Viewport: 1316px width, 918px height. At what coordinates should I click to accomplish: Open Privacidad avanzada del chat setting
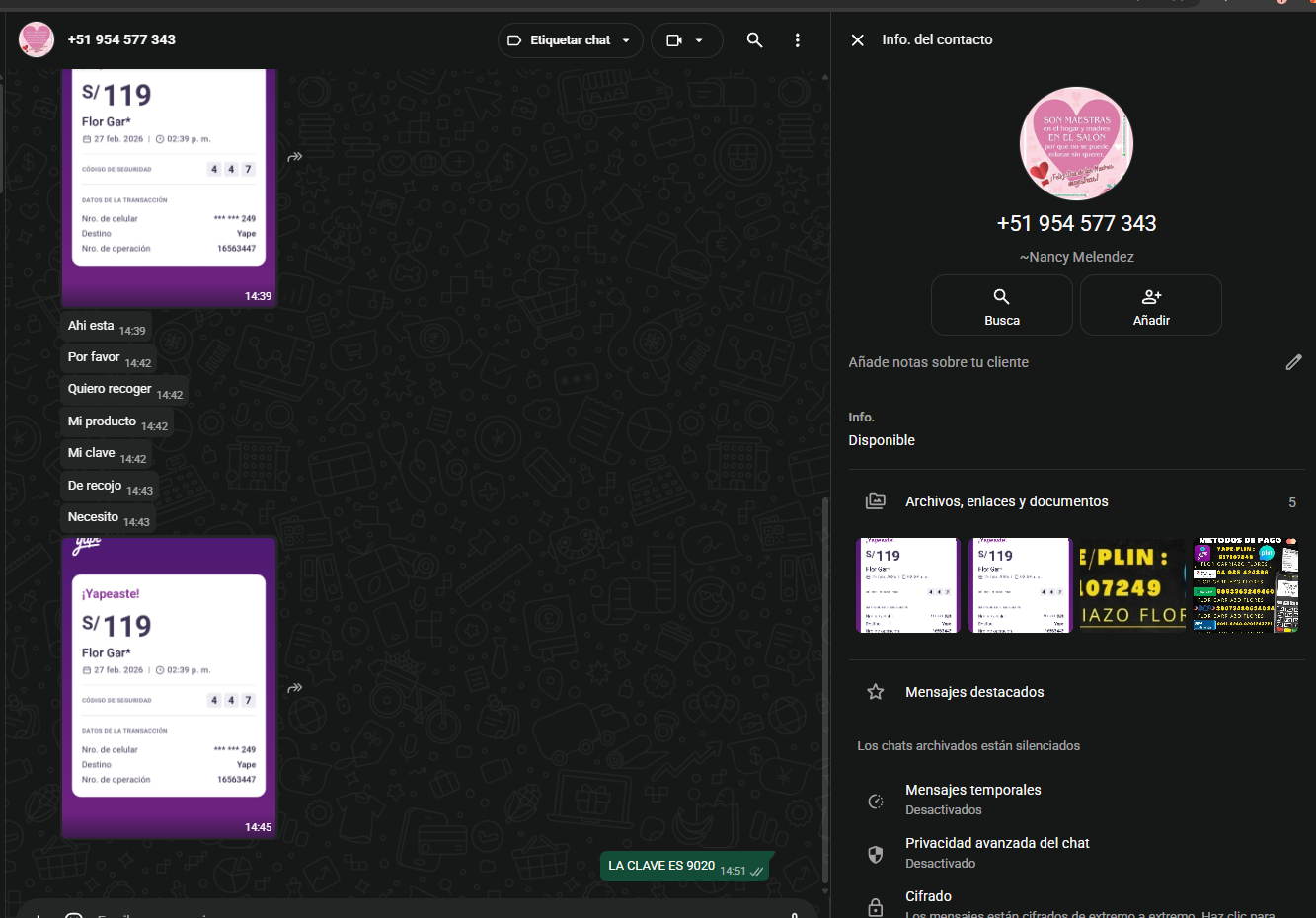pyautogui.click(x=996, y=852)
